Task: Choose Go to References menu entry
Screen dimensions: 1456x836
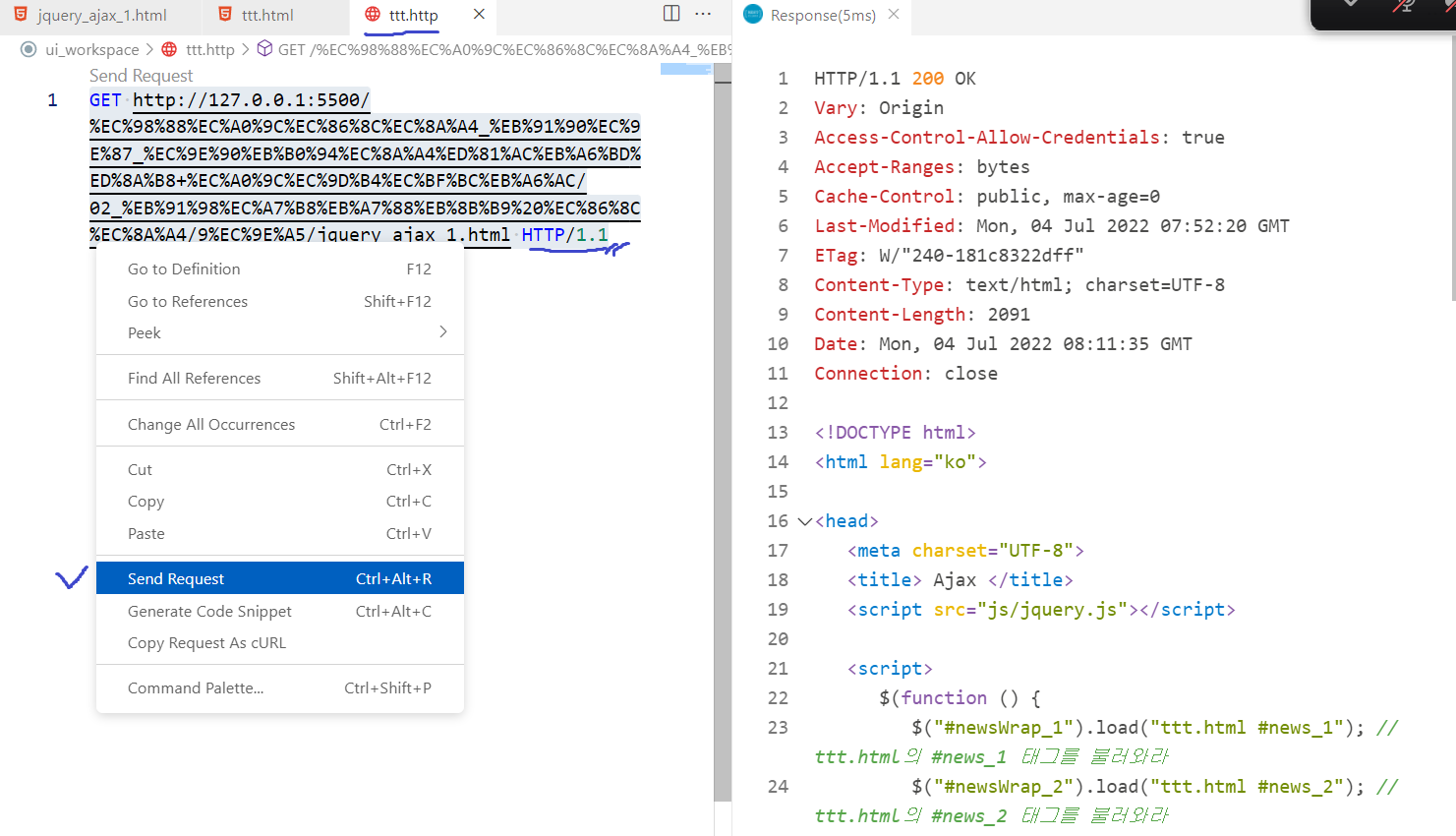Action: pos(280,301)
